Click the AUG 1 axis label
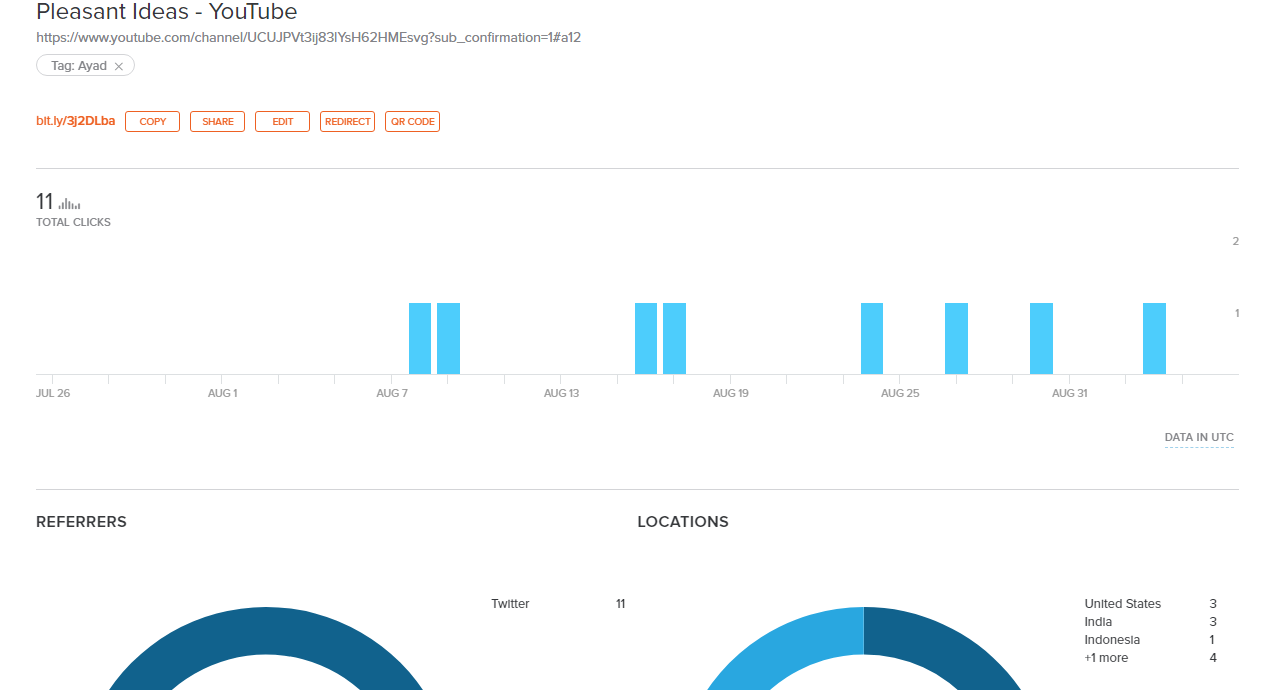1270x690 pixels. tap(222, 394)
